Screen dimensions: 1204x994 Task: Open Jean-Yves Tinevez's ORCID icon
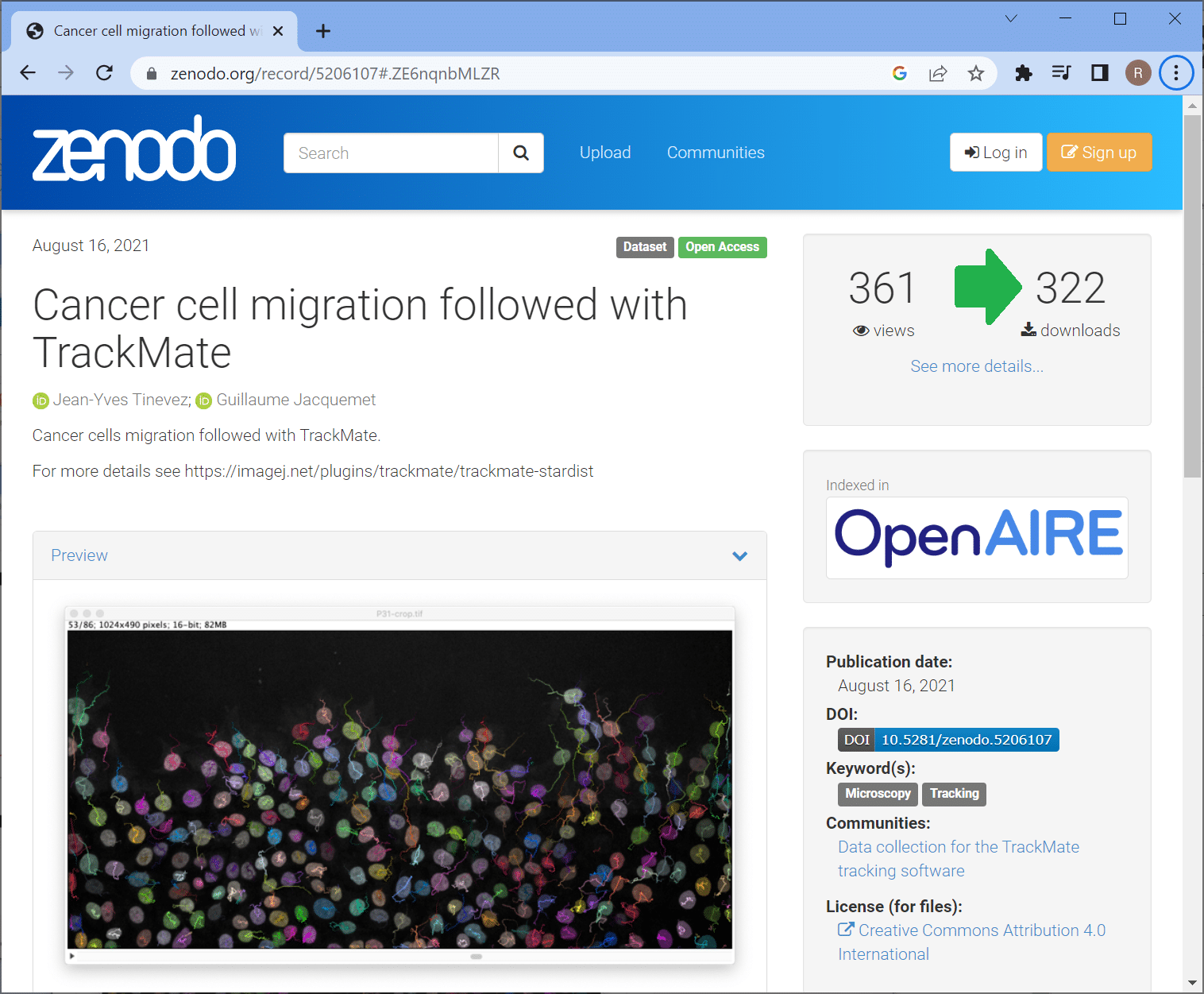41,400
